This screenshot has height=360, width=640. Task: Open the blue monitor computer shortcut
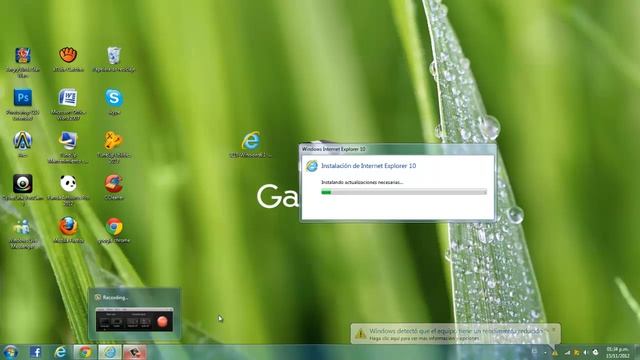point(68,141)
